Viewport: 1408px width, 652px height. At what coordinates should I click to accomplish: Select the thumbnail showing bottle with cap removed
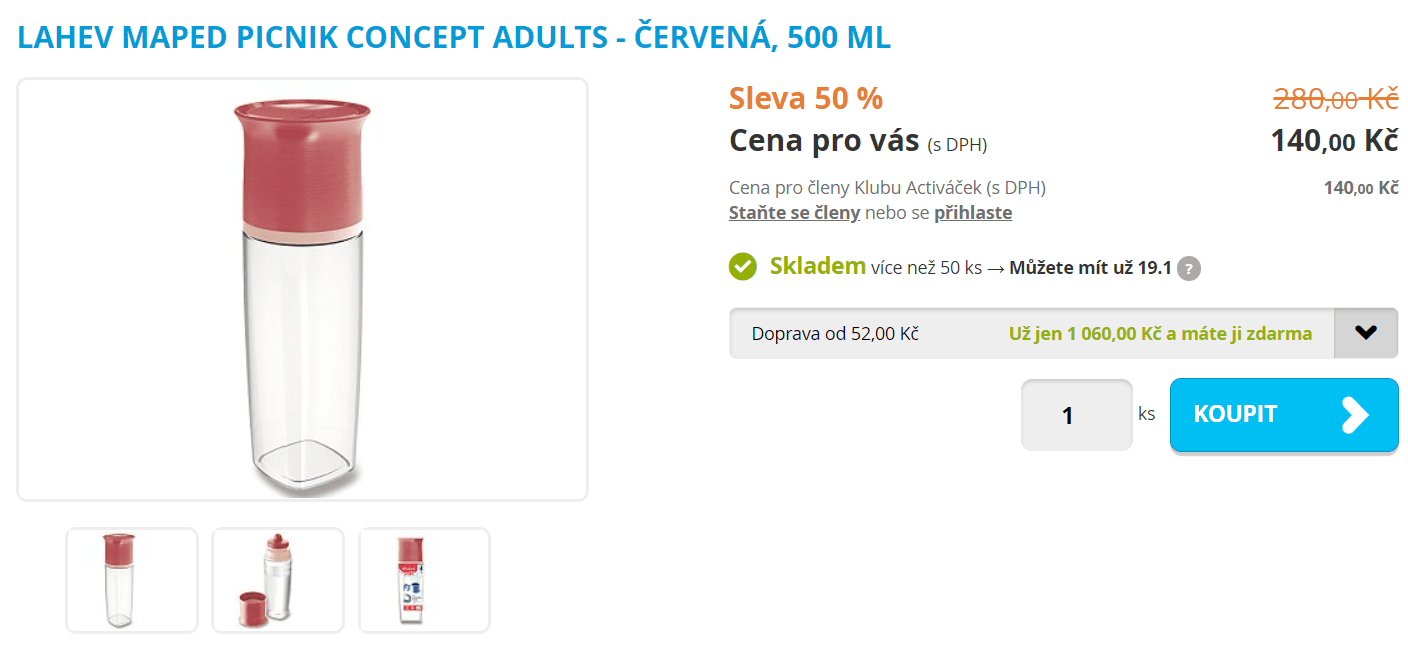278,580
